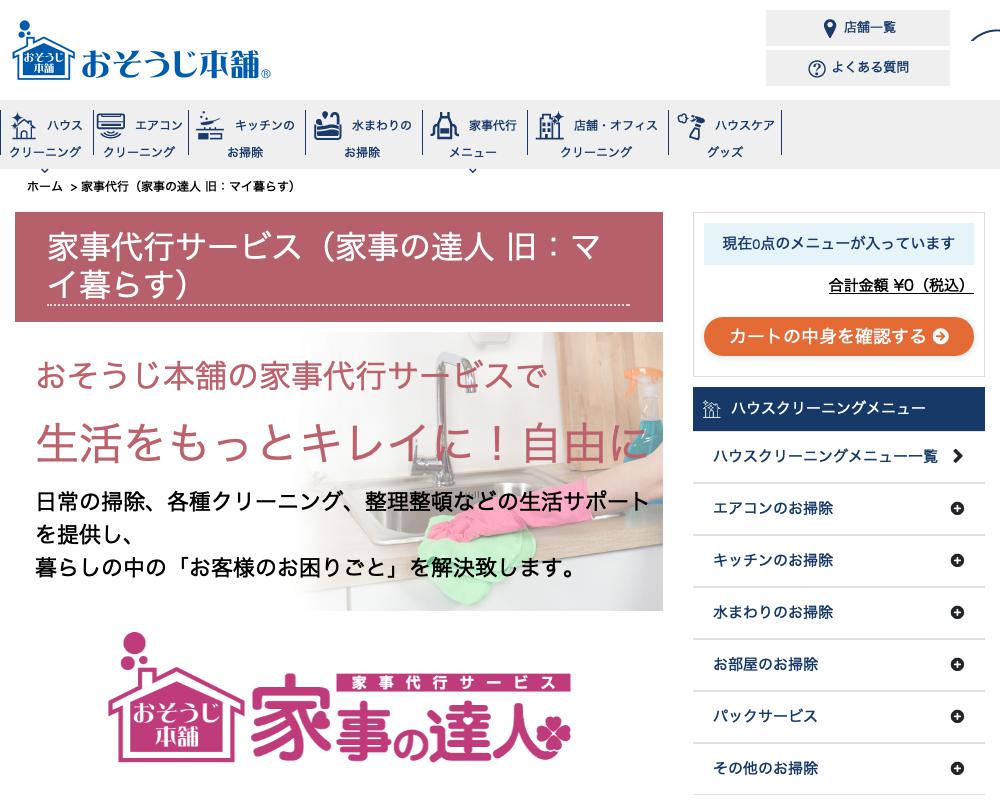Click the air conditioner icon for エアコンクリーニング
Viewport: 1000px width, 800px height.
[x=112, y=125]
